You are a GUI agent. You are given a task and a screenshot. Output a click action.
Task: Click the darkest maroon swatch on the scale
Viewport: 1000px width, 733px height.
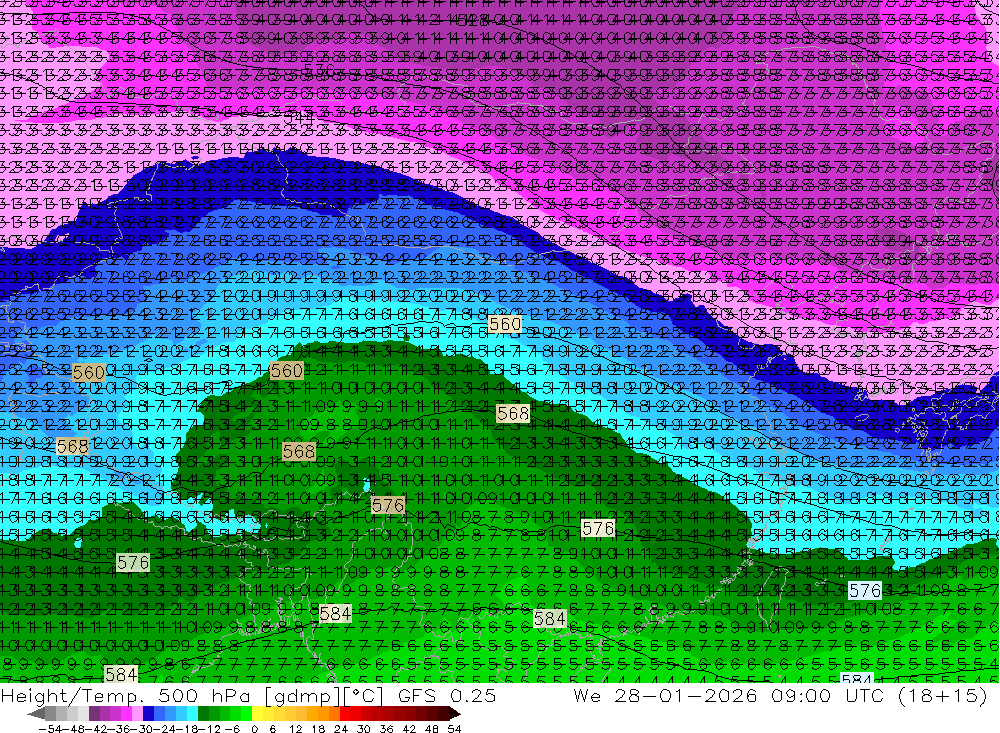point(444,714)
